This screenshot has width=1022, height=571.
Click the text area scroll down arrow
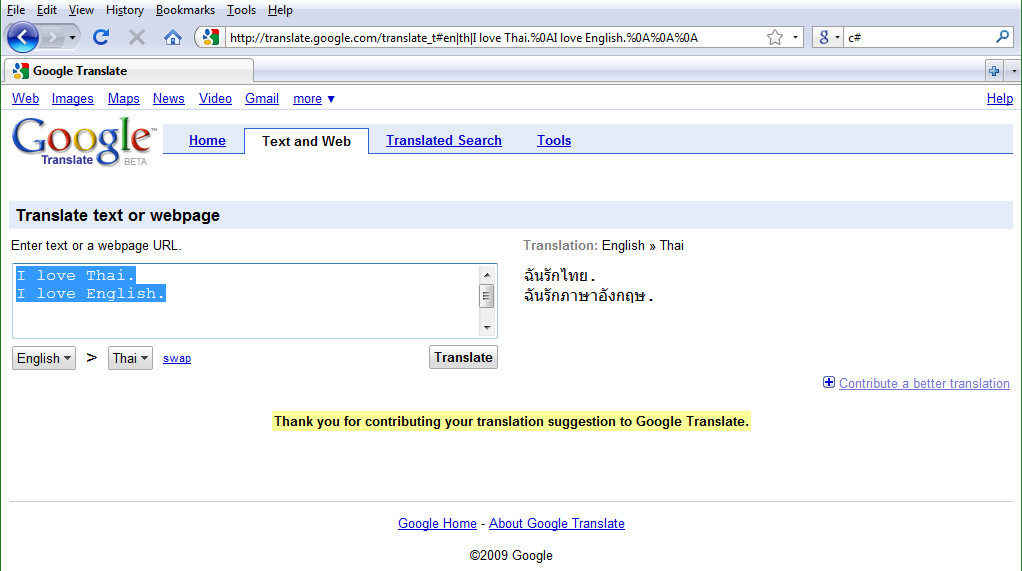point(487,327)
